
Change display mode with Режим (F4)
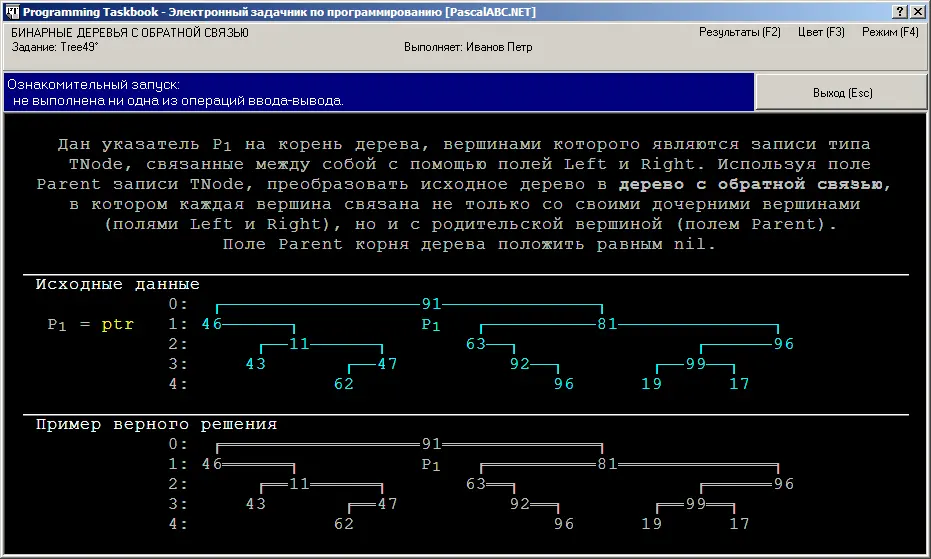click(889, 32)
